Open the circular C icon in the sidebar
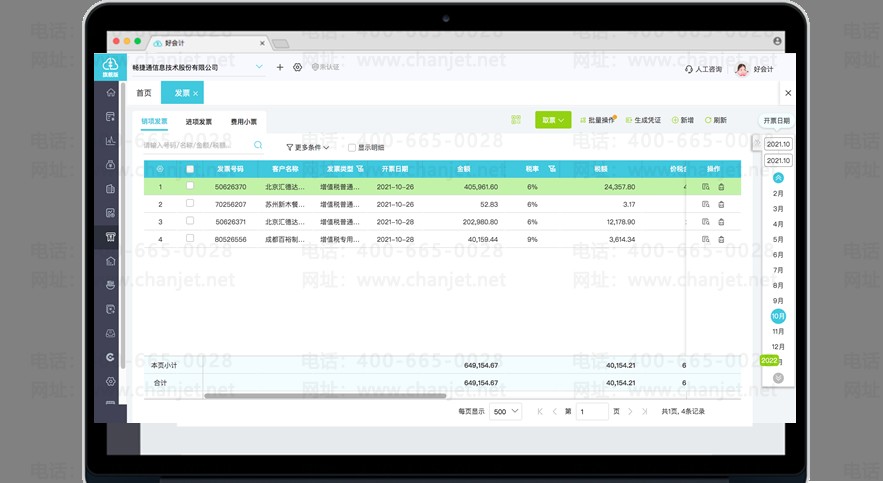Image resolution: width=883 pixels, height=483 pixels. point(110,357)
